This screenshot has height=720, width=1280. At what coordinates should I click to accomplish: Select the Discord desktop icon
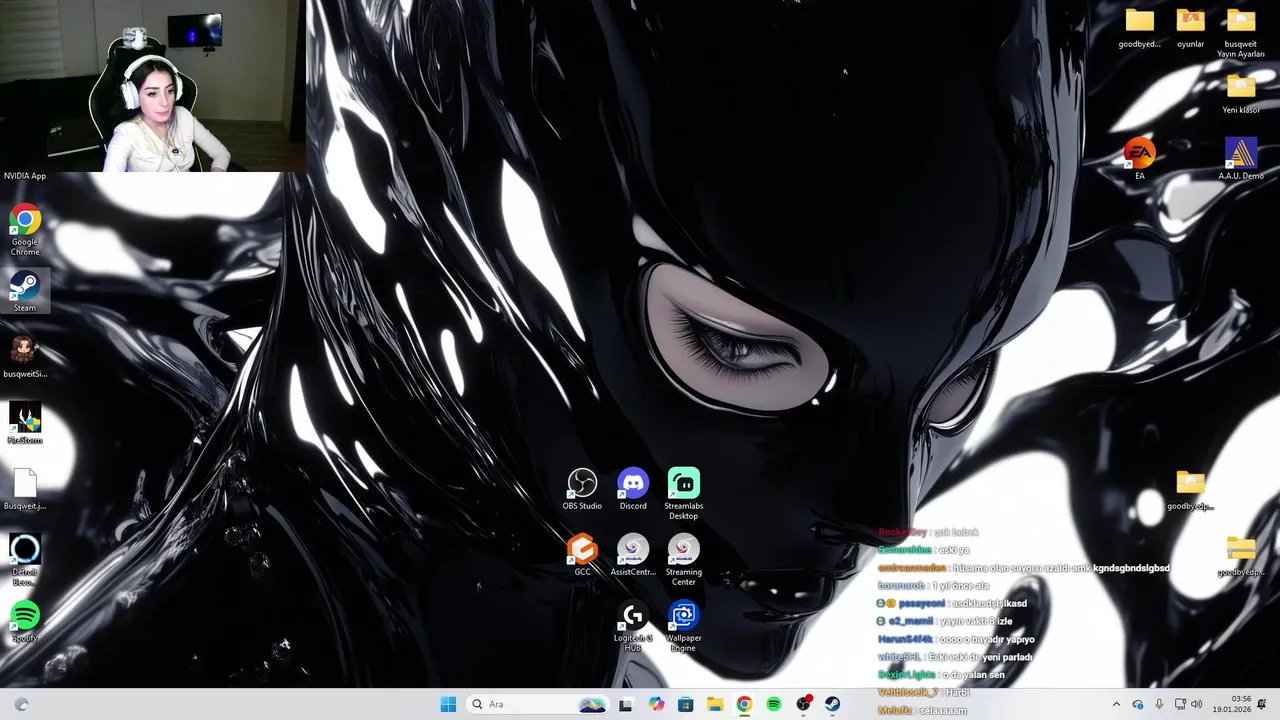[633, 489]
